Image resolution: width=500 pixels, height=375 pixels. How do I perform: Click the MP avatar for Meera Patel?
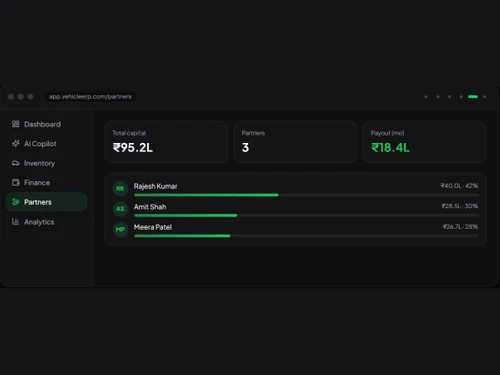point(120,229)
